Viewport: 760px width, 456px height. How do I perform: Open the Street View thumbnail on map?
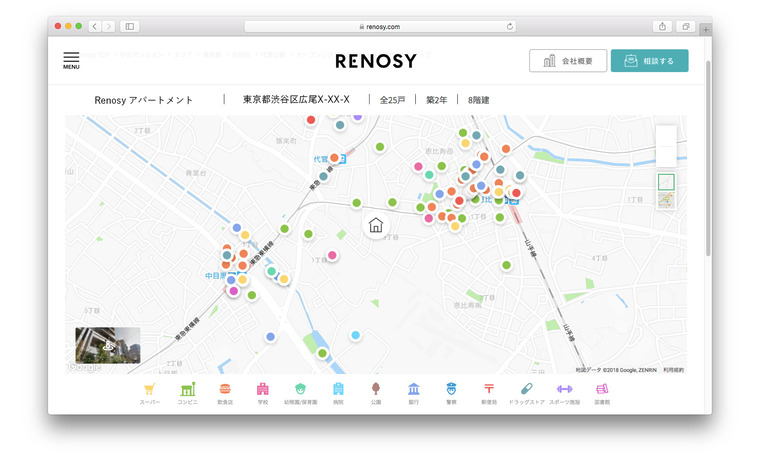coord(107,345)
